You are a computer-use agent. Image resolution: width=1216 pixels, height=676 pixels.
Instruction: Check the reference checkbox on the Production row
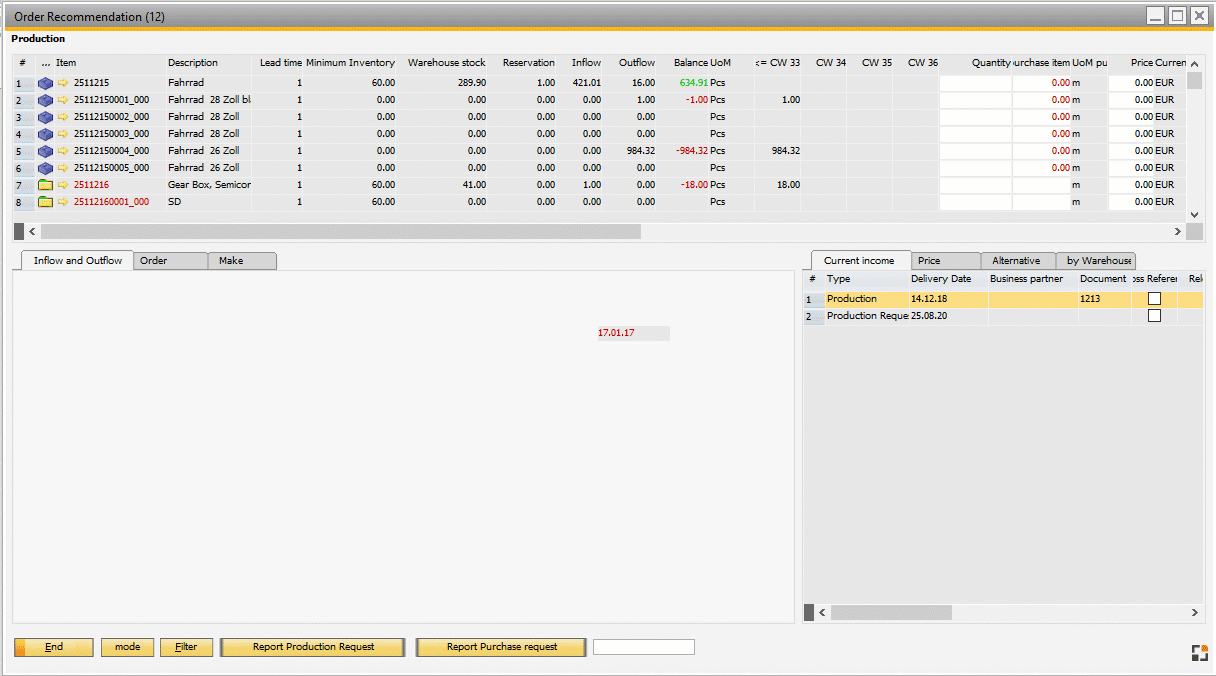1155,298
